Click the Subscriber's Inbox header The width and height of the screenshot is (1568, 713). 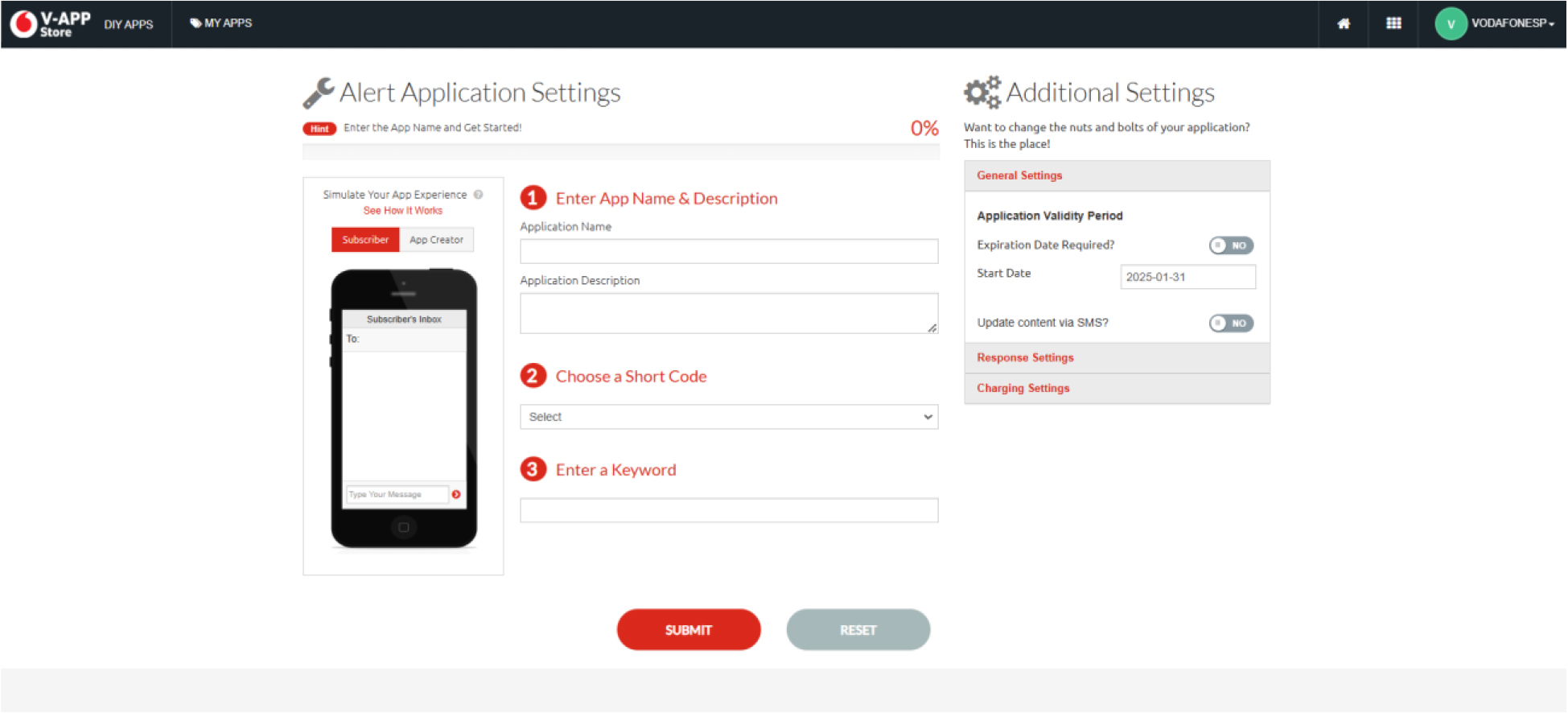(x=404, y=319)
